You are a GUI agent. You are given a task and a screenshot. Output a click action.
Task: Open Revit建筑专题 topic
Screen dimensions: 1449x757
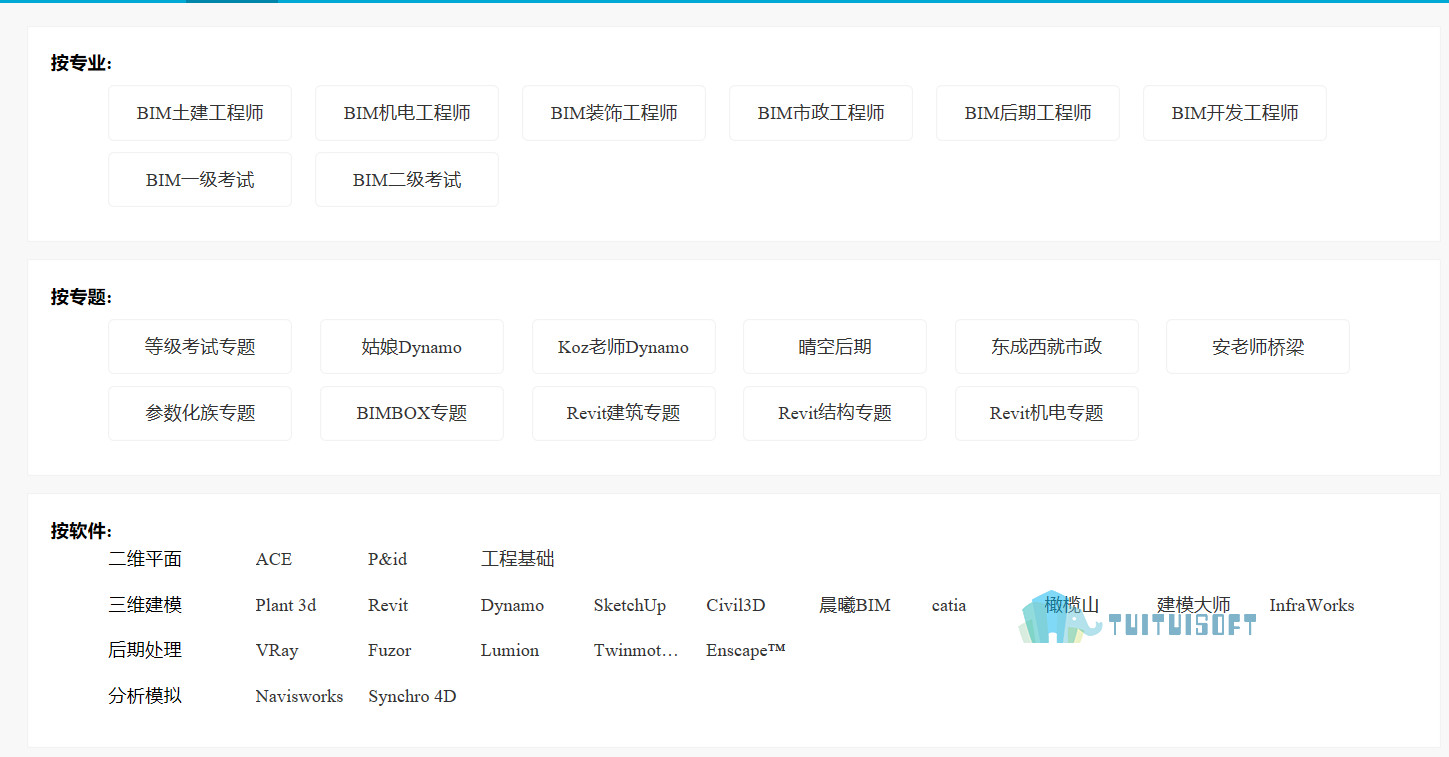pyautogui.click(x=624, y=413)
